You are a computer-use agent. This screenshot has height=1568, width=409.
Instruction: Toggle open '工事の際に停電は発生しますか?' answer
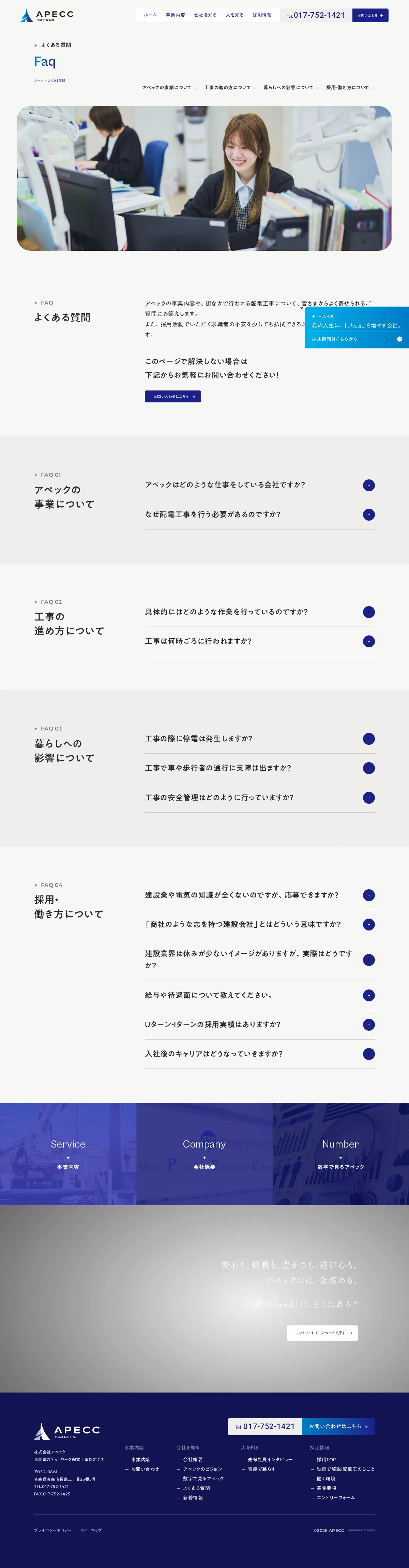368,739
